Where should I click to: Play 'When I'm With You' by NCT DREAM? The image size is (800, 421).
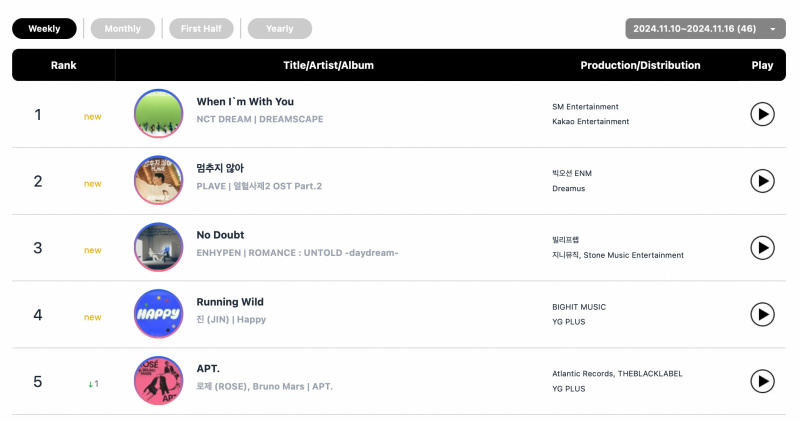coord(762,114)
